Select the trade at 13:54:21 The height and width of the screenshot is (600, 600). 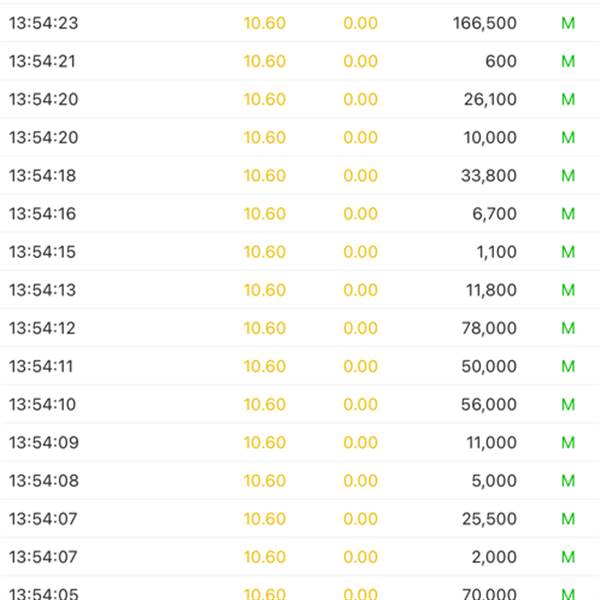[300, 61]
